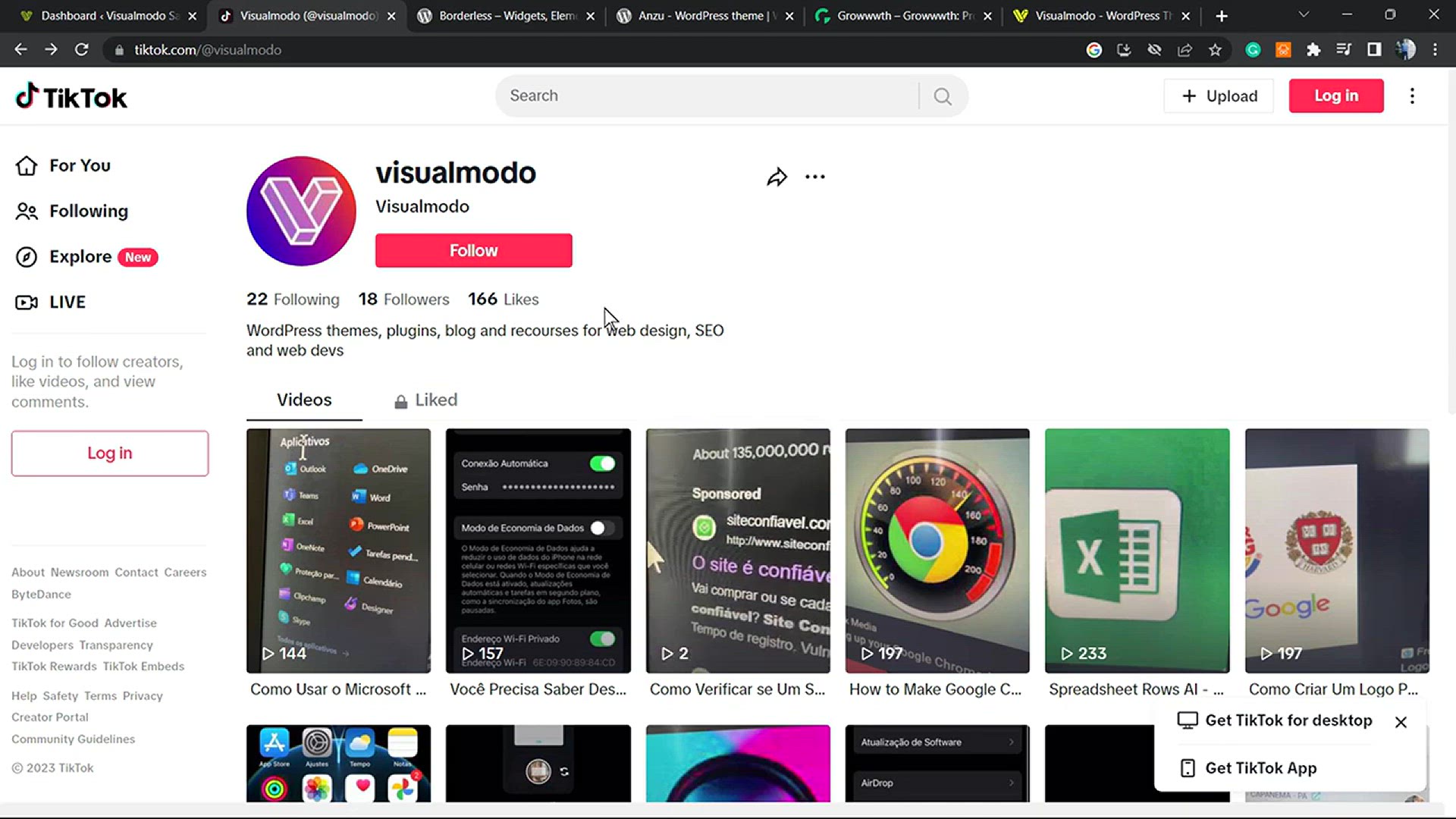Click the Upload button
1456x819 pixels.
point(1219,96)
